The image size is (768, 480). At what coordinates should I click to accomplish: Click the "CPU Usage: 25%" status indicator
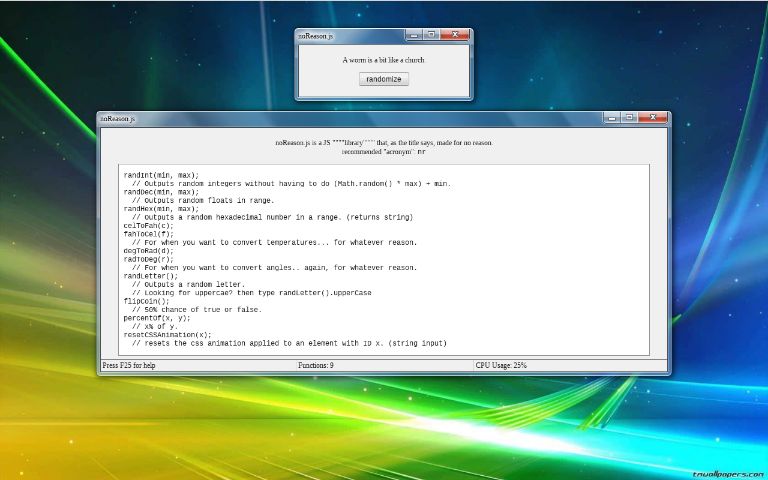click(x=501, y=366)
